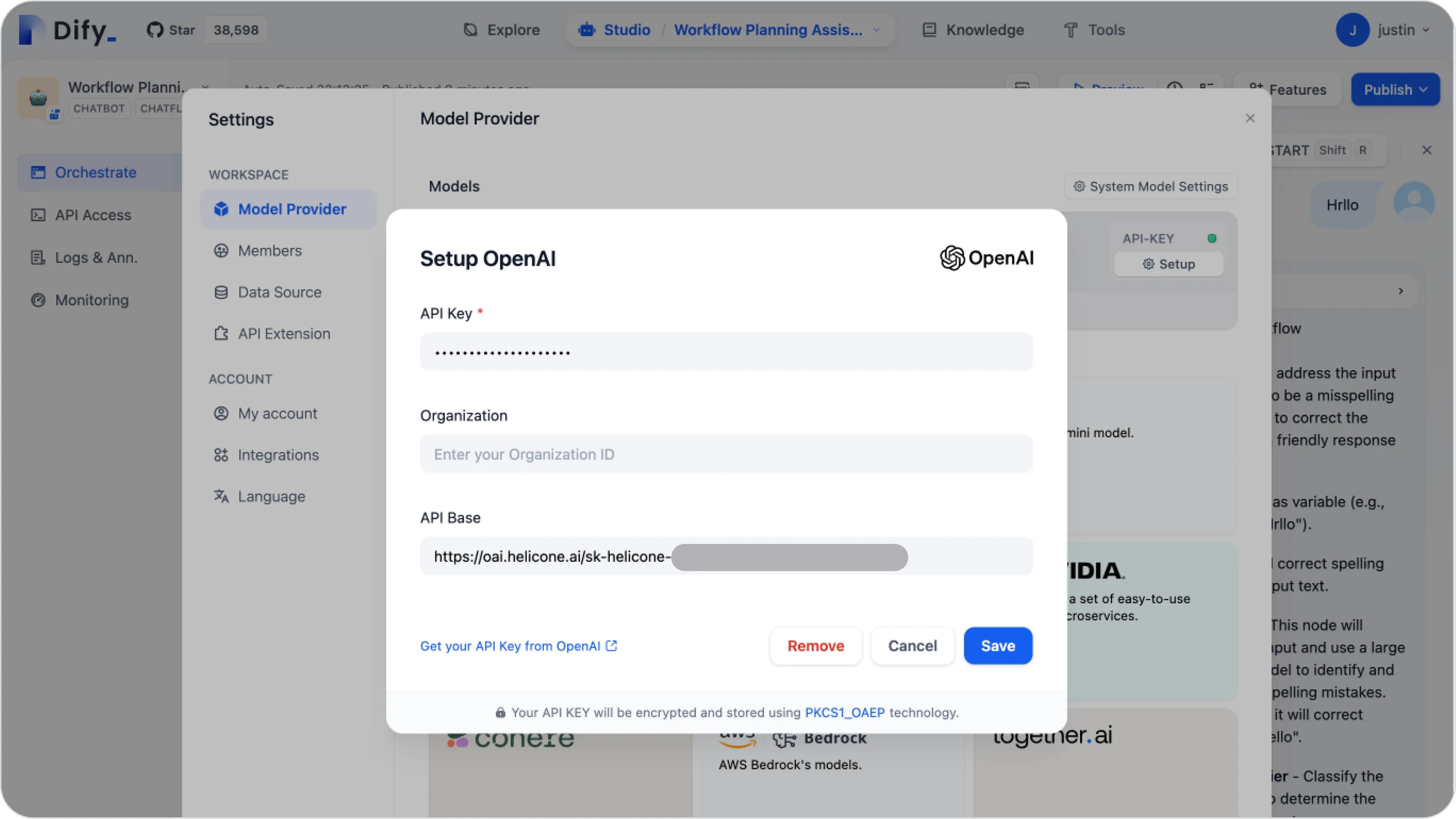The height and width of the screenshot is (819, 1456).
Task: Cancel the OpenAI setup dialog
Action: [x=912, y=645]
